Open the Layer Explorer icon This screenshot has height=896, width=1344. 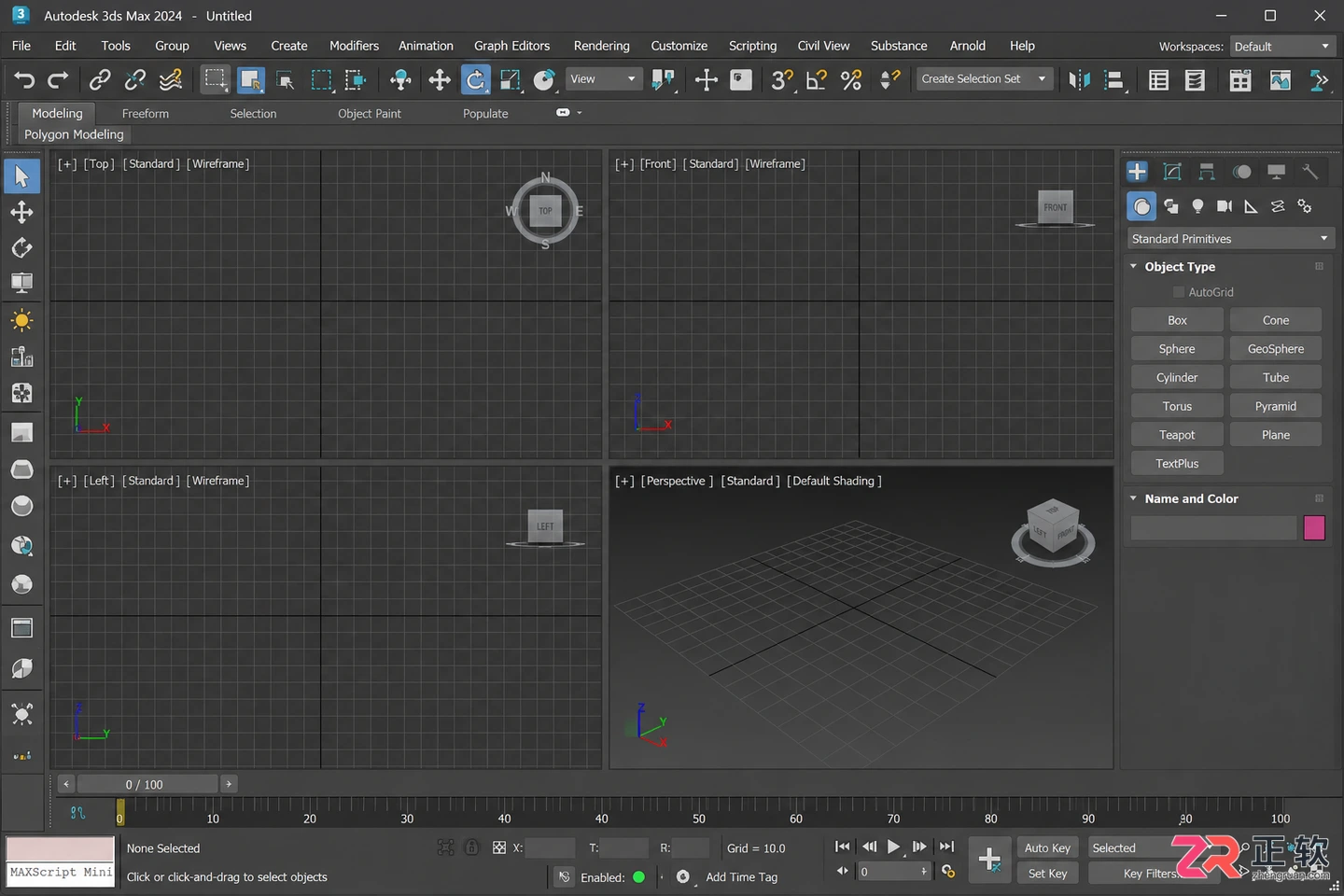(1195, 80)
